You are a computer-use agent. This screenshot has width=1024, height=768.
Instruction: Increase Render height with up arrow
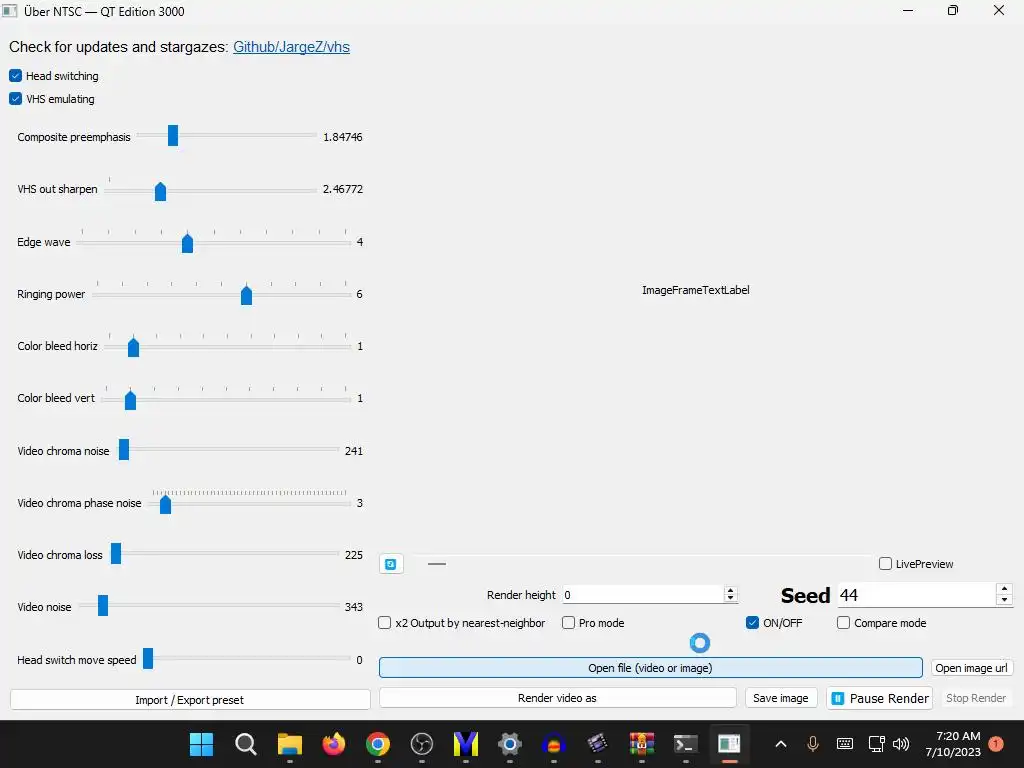731,590
